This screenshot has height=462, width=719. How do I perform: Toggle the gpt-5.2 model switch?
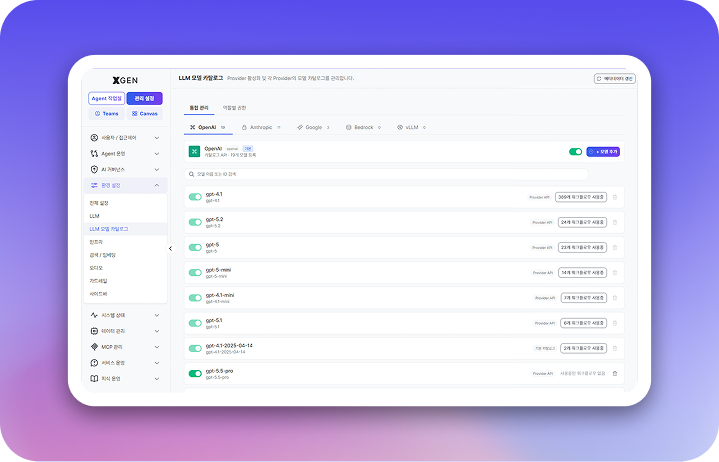195,222
